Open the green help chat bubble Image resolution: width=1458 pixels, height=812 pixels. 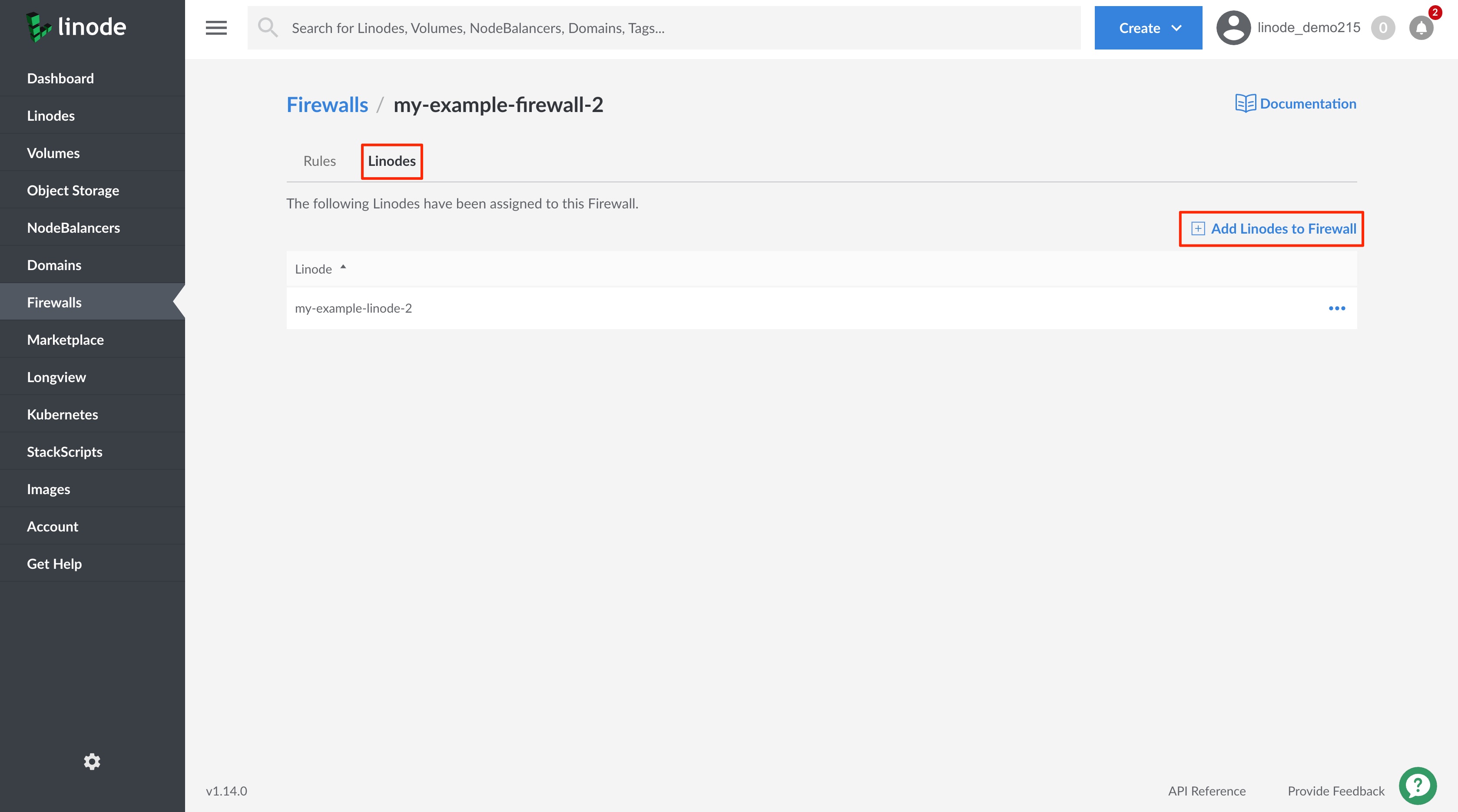(x=1417, y=786)
